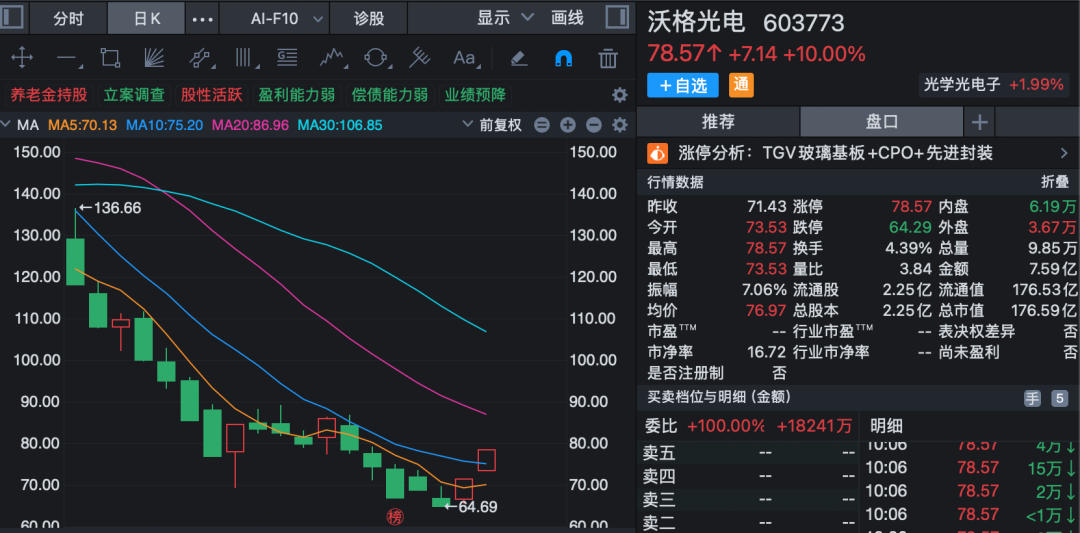This screenshot has width=1080, height=533.
Task: Open the 诊股 stock diagnosis tab
Action: coord(368,18)
